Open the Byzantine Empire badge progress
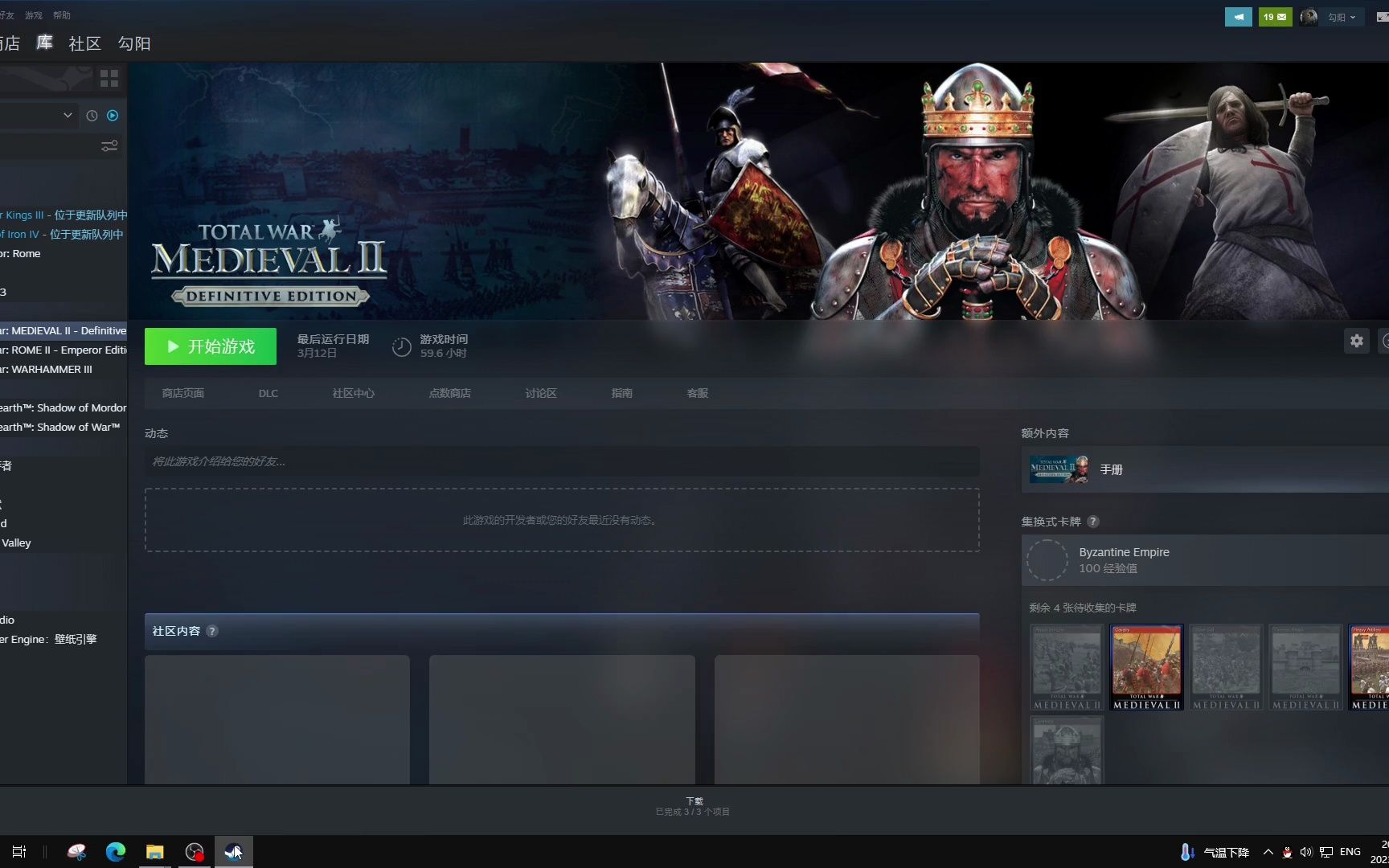This screenshot has height=868, width=1389. (1205, 560)
